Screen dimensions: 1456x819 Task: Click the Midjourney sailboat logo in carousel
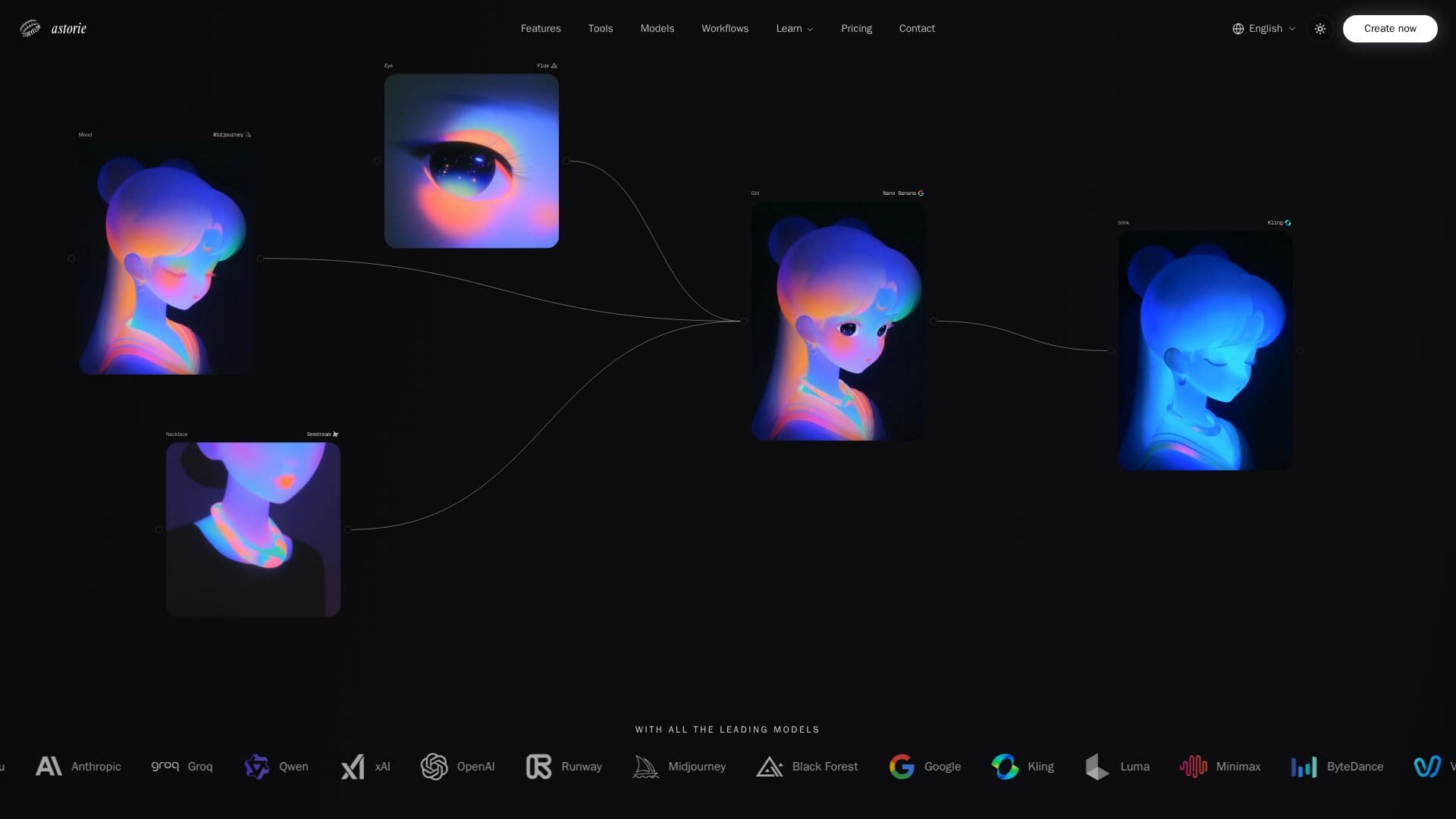[x=645, y=767]
